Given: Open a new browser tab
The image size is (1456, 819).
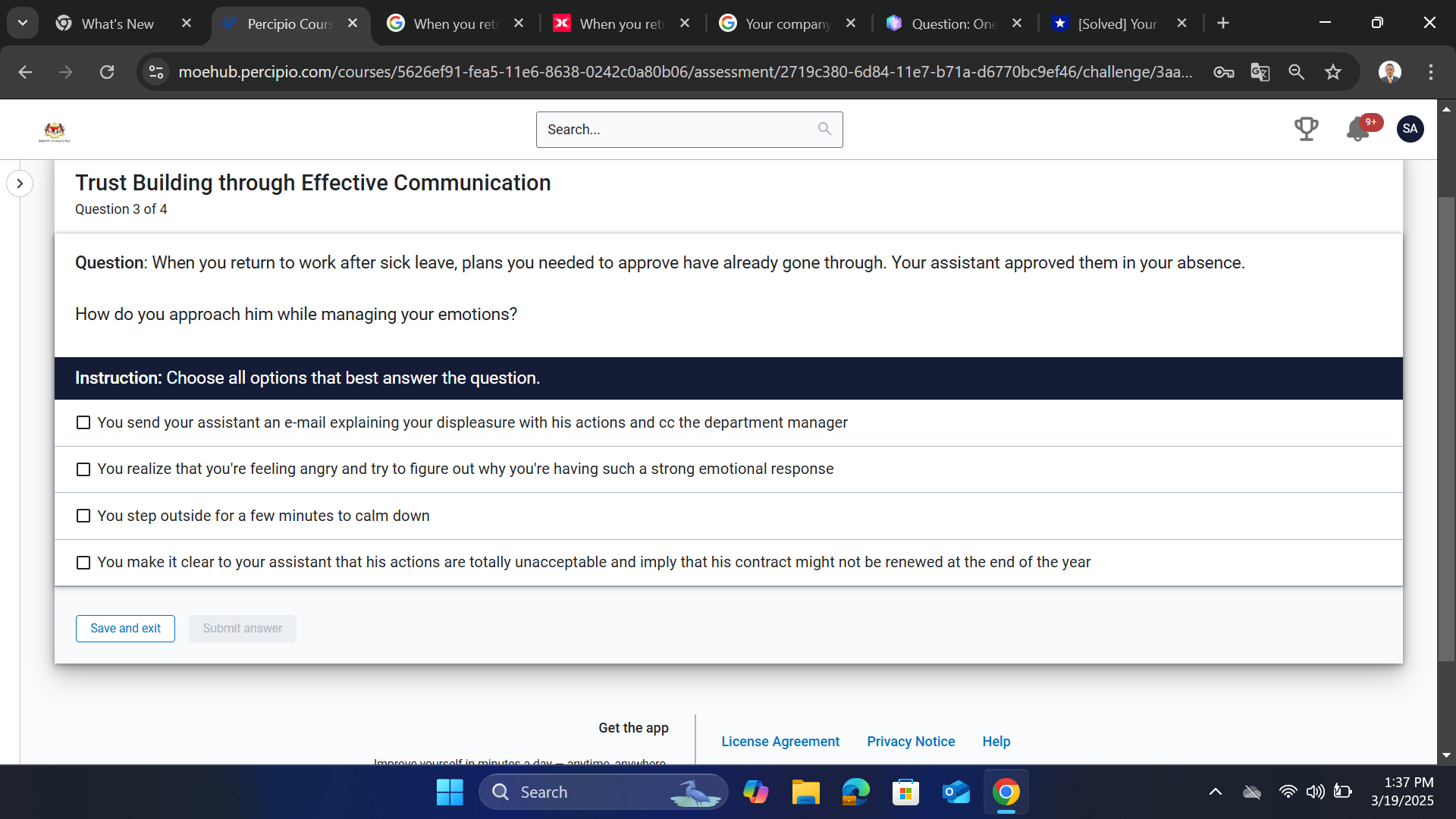Looking at the screenshot, I should coord(1222,24).
